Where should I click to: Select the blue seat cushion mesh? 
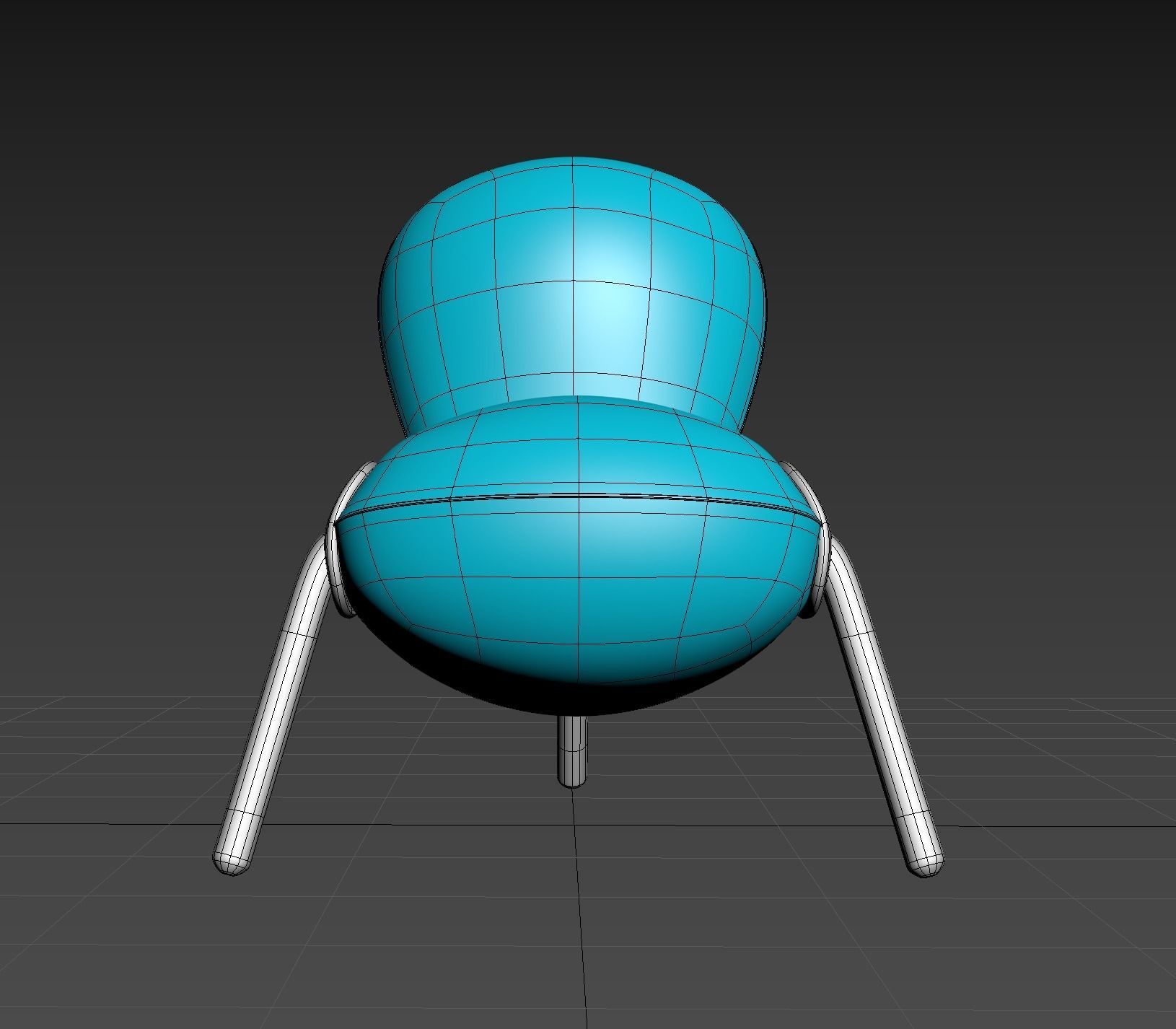[x=579, y=556]
